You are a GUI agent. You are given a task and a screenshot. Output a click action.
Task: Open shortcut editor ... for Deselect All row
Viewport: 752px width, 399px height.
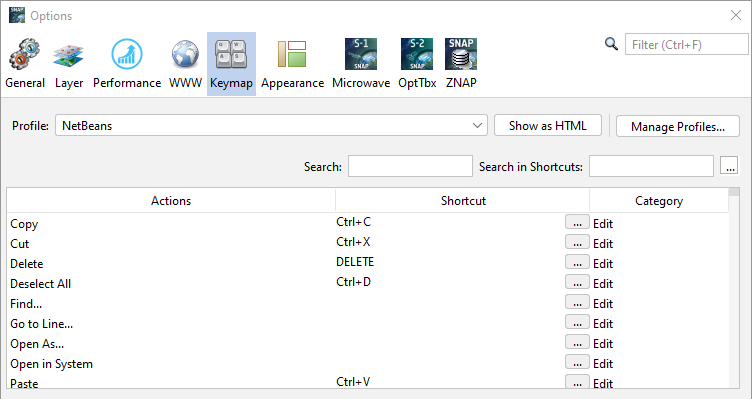[577, 283]
